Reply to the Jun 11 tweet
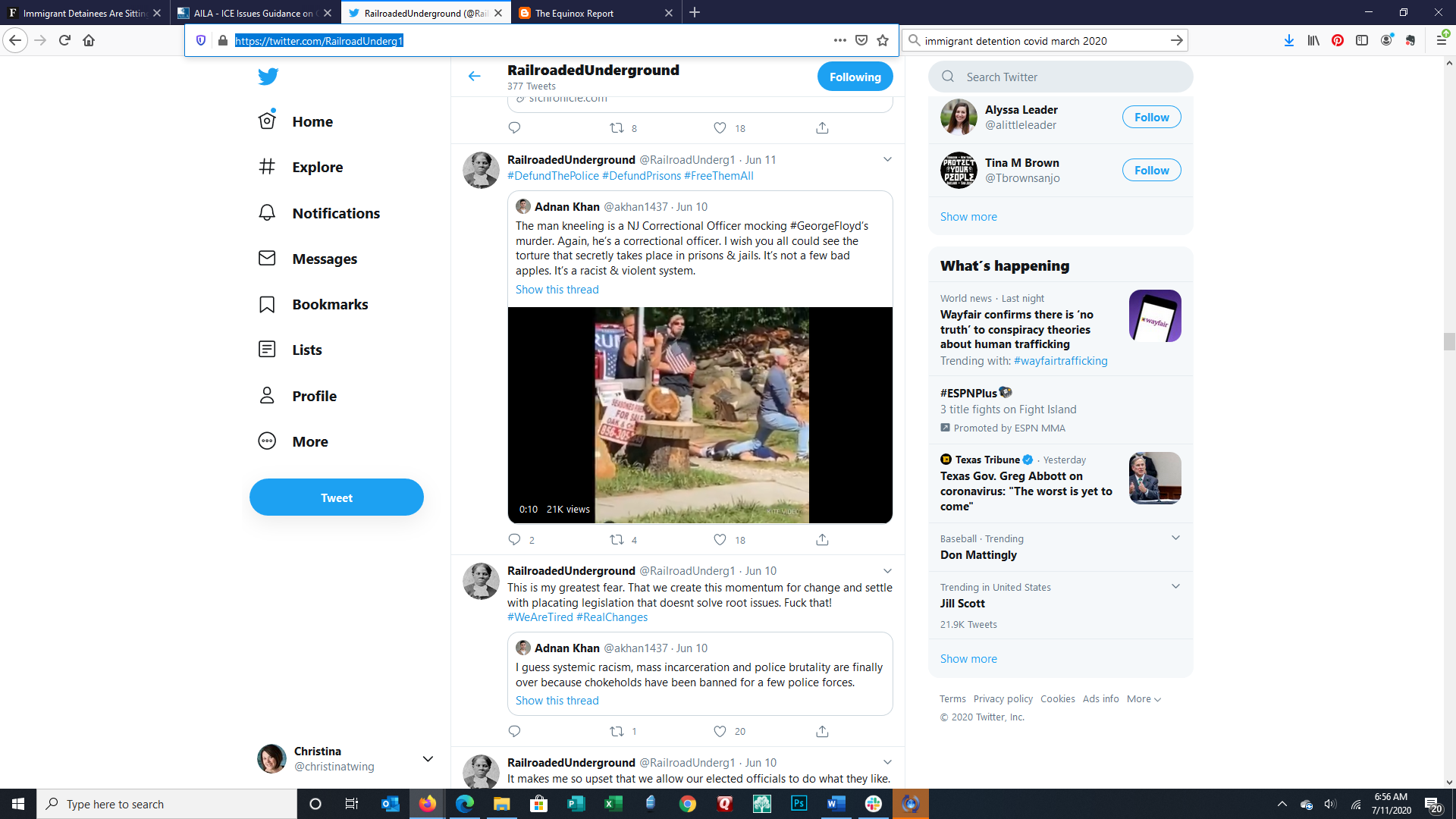This screenshot has height=819, width=1456. click(514, 540)
